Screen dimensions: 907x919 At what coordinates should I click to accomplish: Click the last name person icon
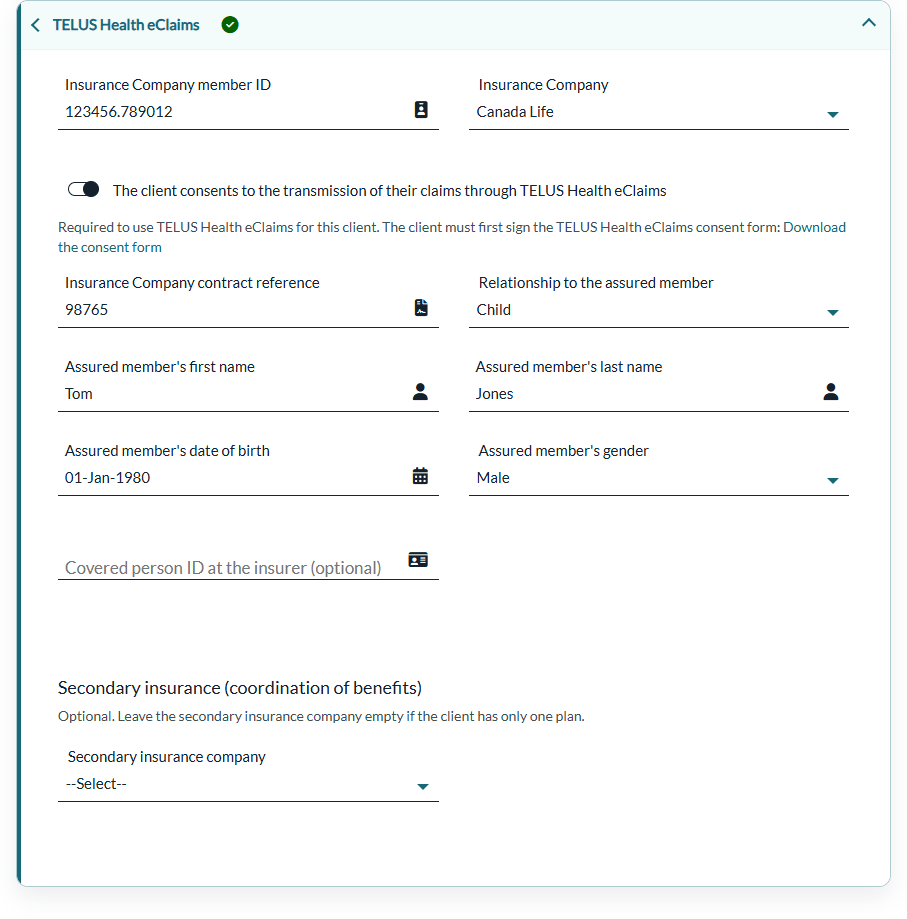[831, 392]
